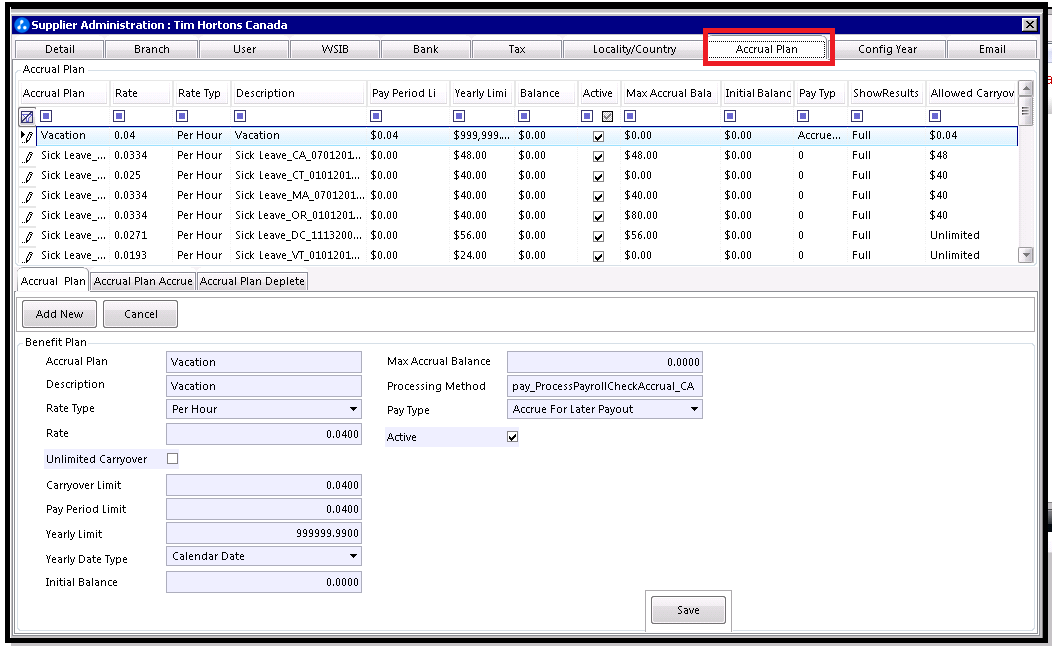Viewport: 1052px width, 647px height.
Task: Click the Supplier Administration app icon in title bar
Action: [x=22, y=25]
